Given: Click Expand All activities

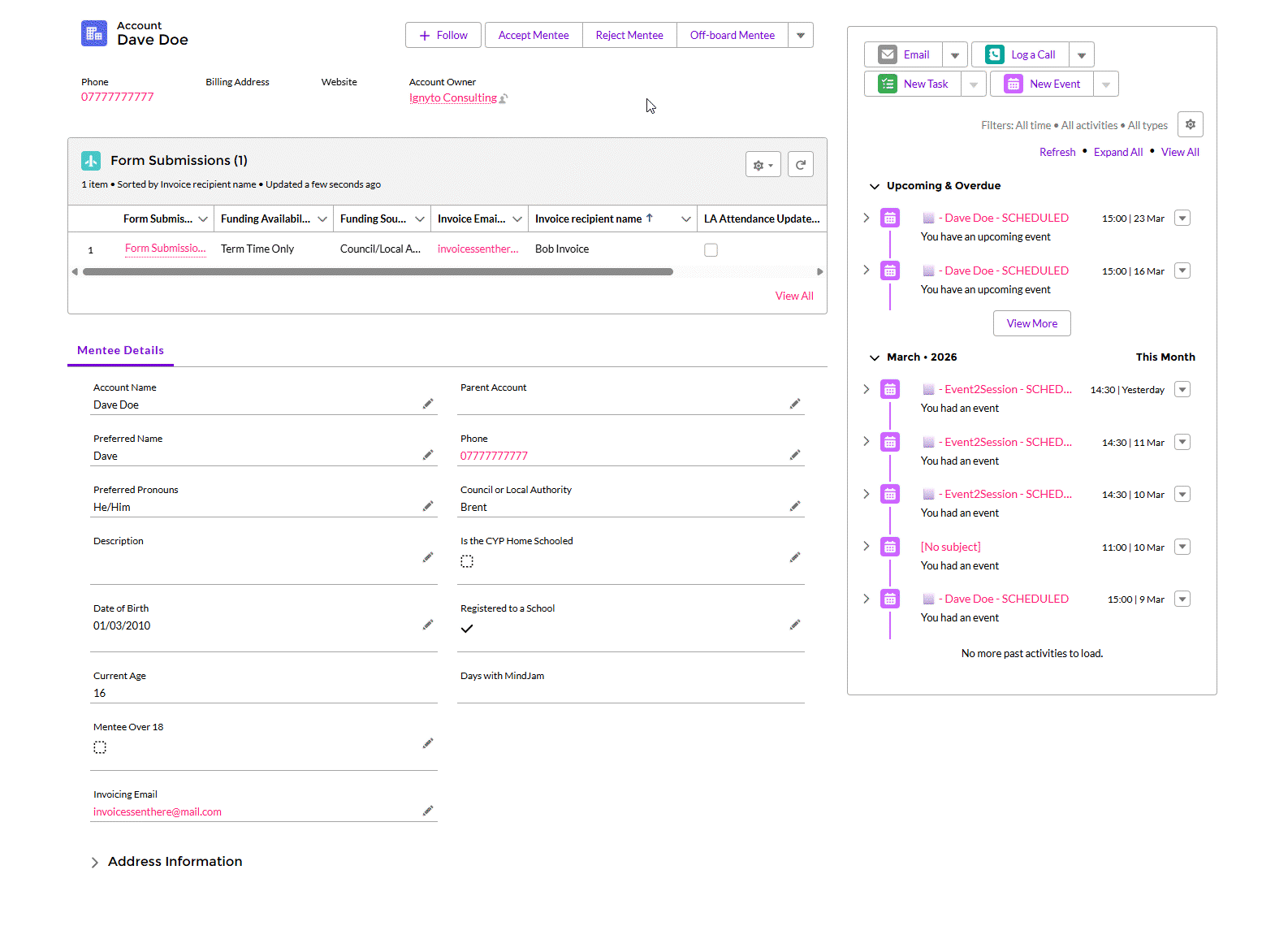Looking at the screenshot, I should coord(1118,152).
